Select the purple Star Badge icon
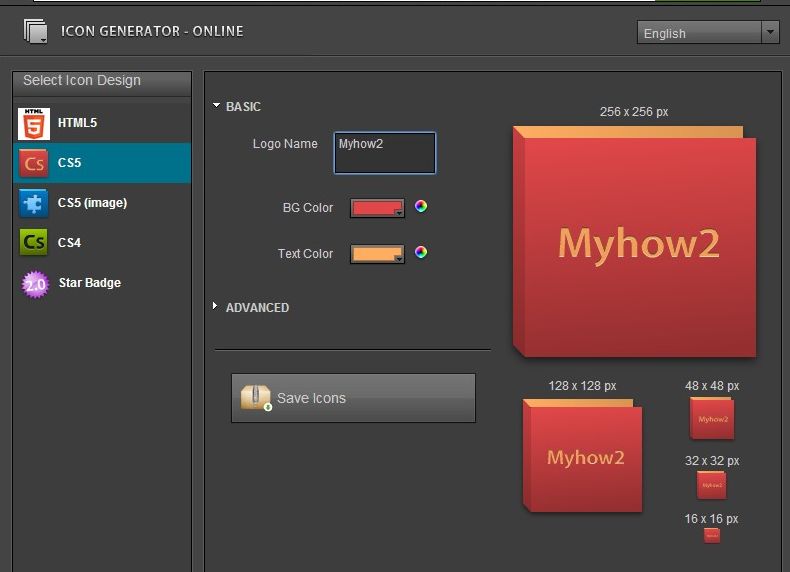Image resolution: width=790 pixels, height=572 pixels. [35, 284]
